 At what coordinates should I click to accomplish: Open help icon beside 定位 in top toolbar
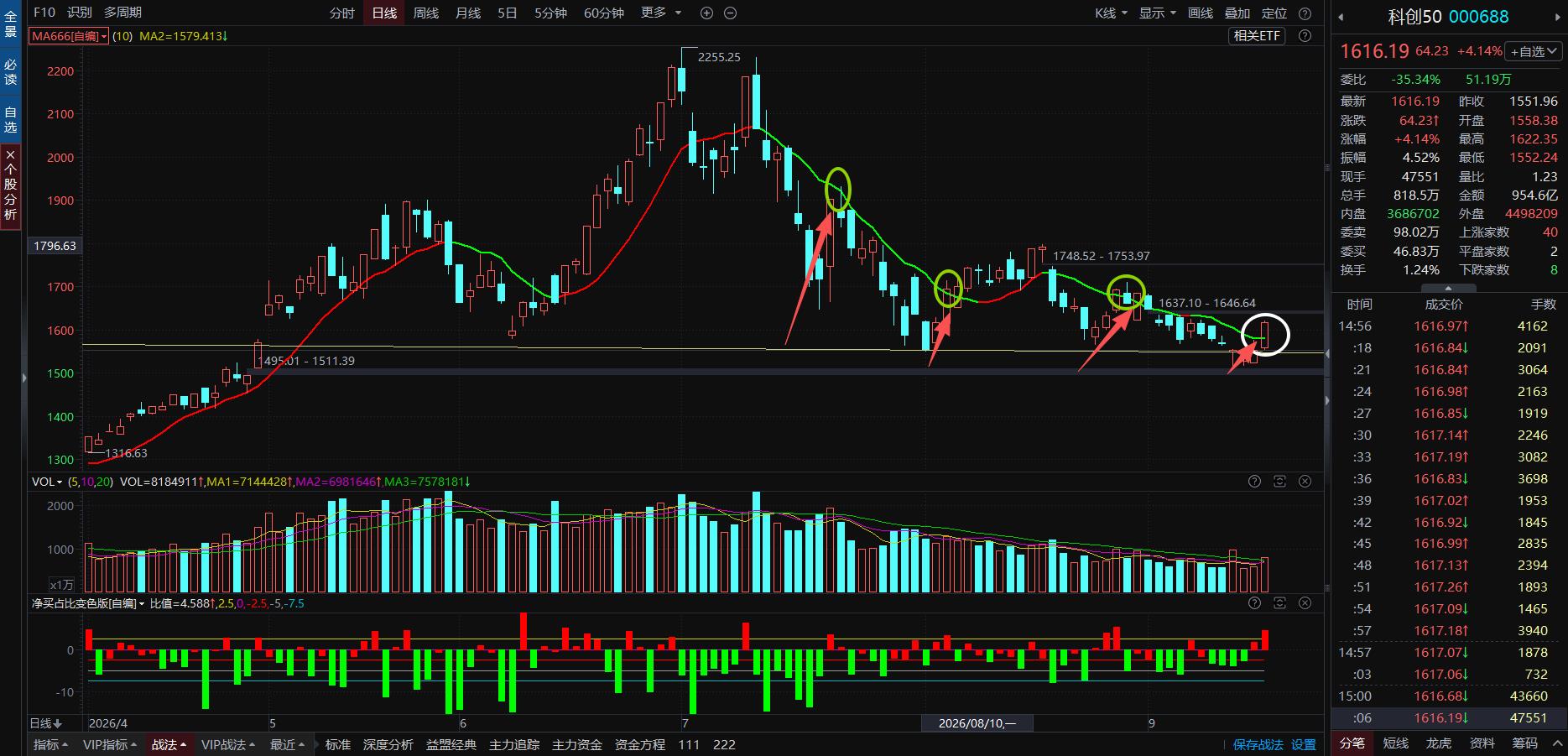point(1305,13)
